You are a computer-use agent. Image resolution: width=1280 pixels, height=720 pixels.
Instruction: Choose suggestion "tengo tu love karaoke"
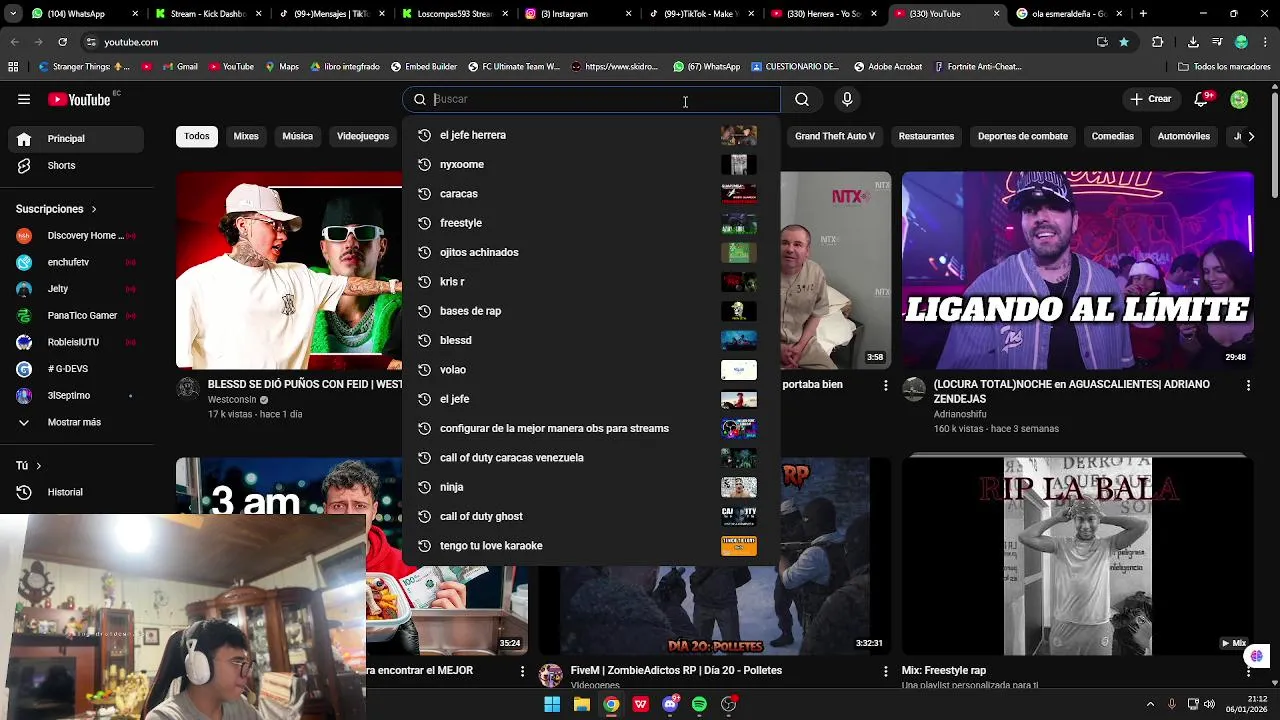(590, 545)
